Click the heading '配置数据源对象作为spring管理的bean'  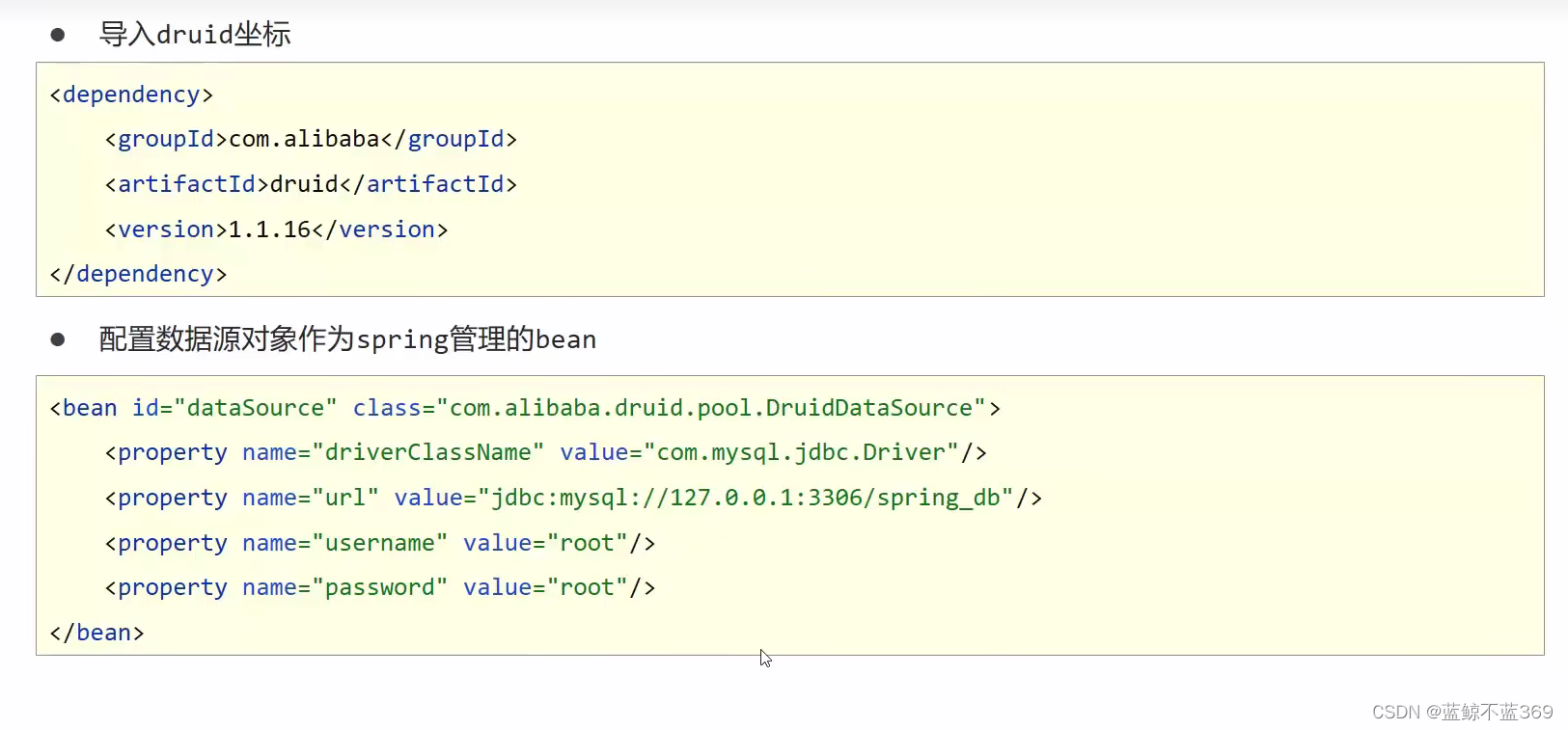click(x=347, y=339)
